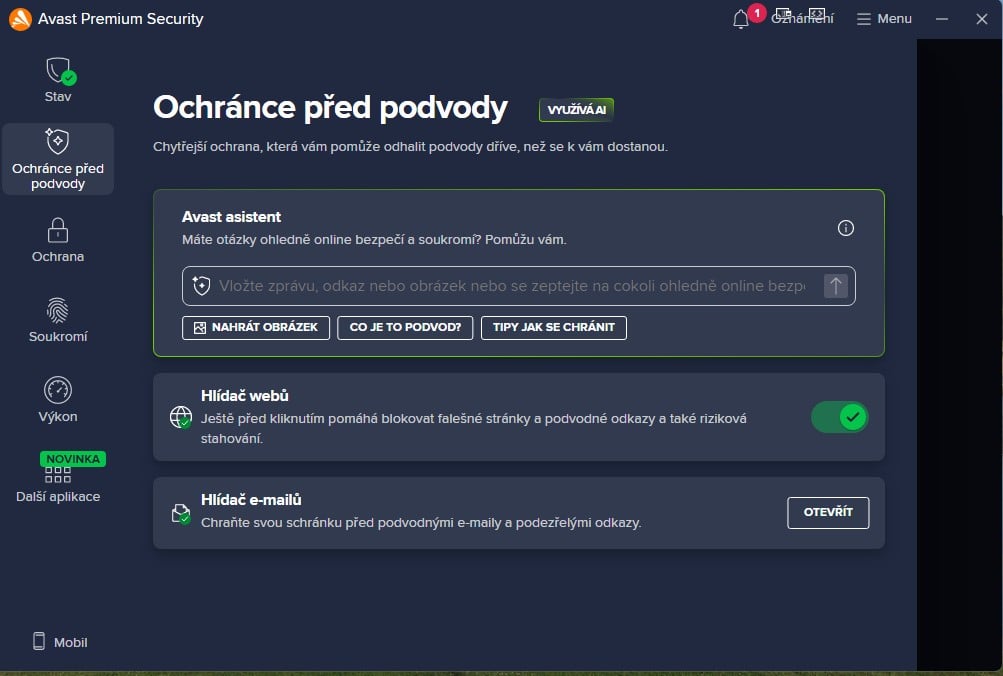Open Hlídač e-mailů via OTEVŘÍT button
Screen dimensions: 1003x676
827,512
